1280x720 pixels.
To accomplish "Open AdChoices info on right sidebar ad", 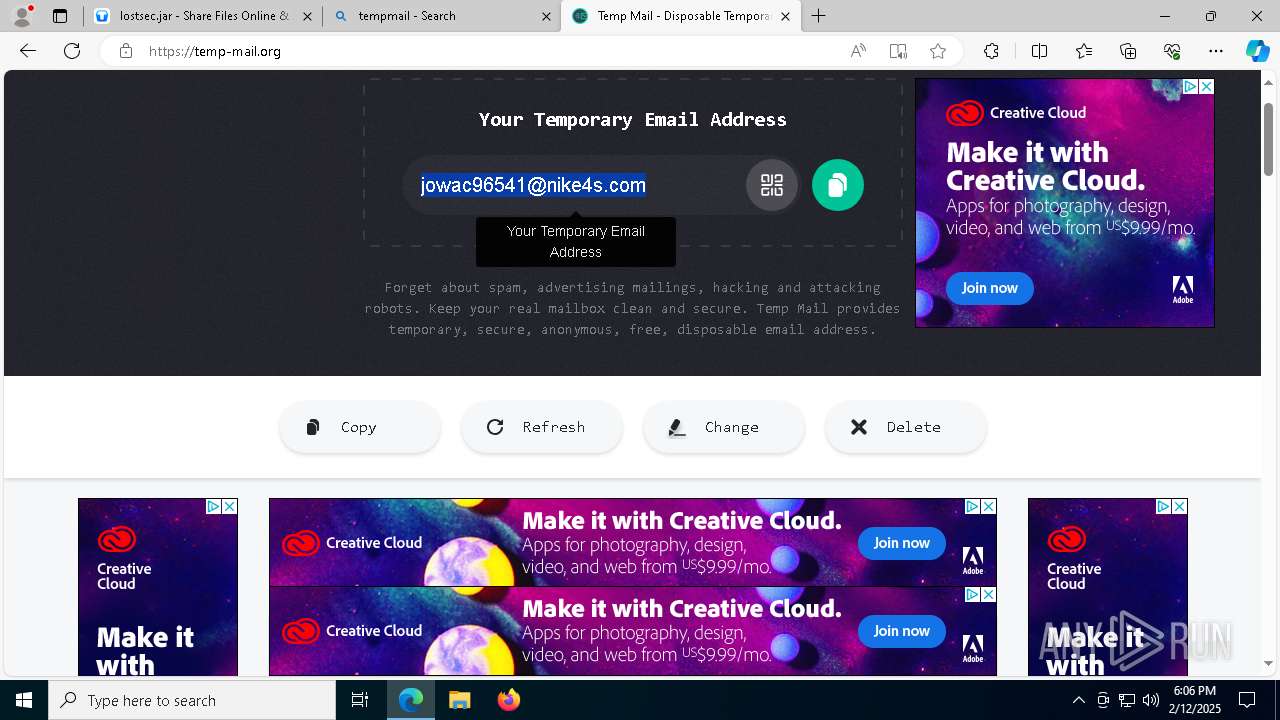I will [x=1191, y=87].
